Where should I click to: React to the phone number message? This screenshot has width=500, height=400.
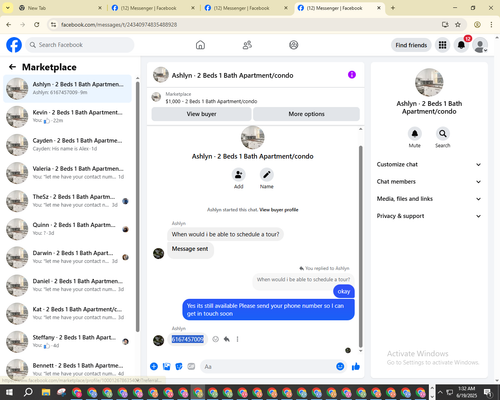pyautogui.click(x=216, y=339)
